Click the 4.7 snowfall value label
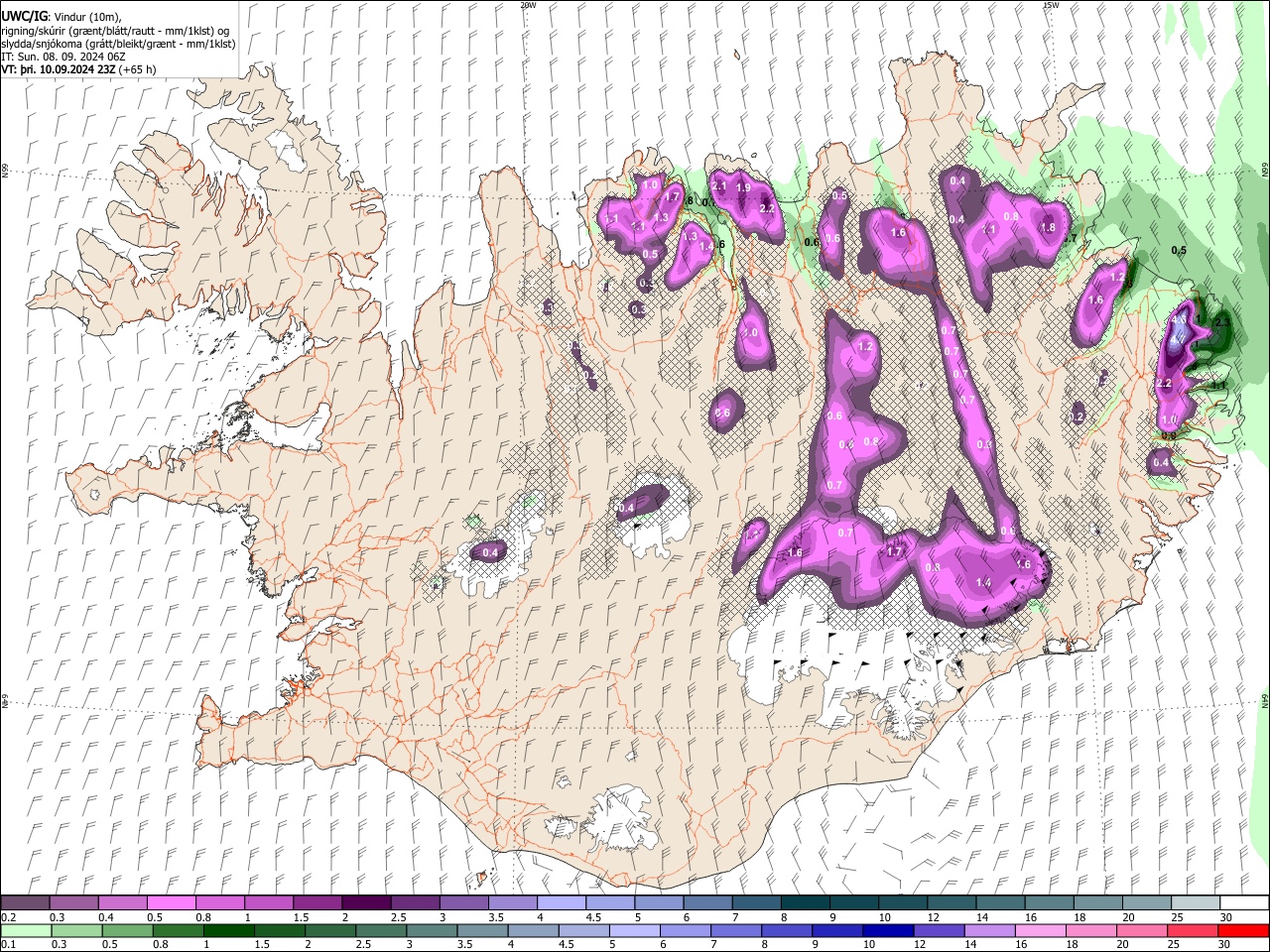1270x952 pixels. (1178, 340)
